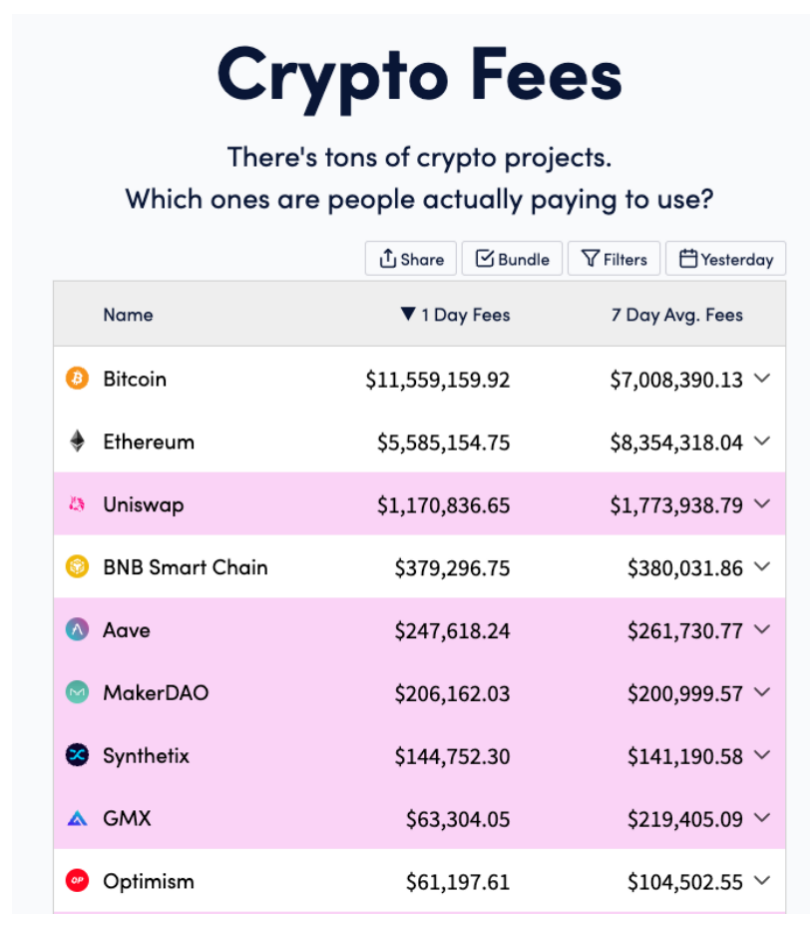
Task: Click the Optimism red icon
Action: (x=77, y=881)
